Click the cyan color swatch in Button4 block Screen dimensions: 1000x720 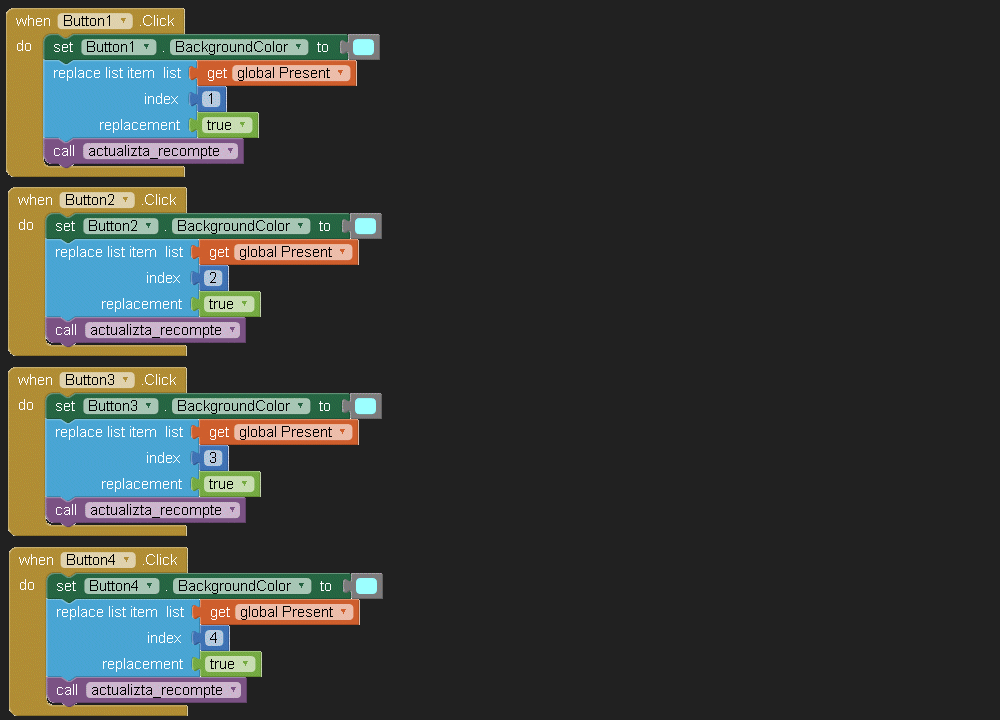367,586
